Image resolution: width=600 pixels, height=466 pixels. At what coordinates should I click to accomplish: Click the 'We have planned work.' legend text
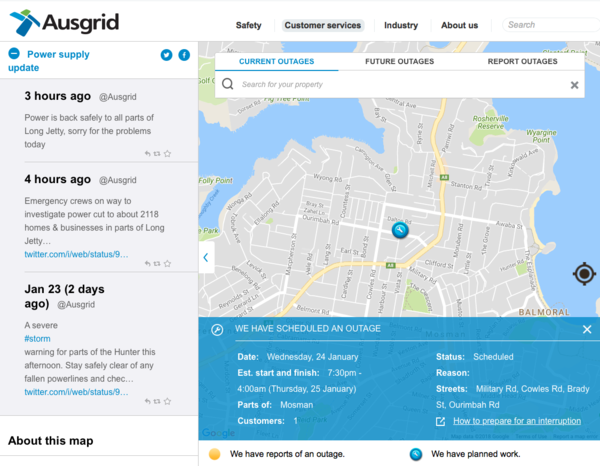point(476,454)
